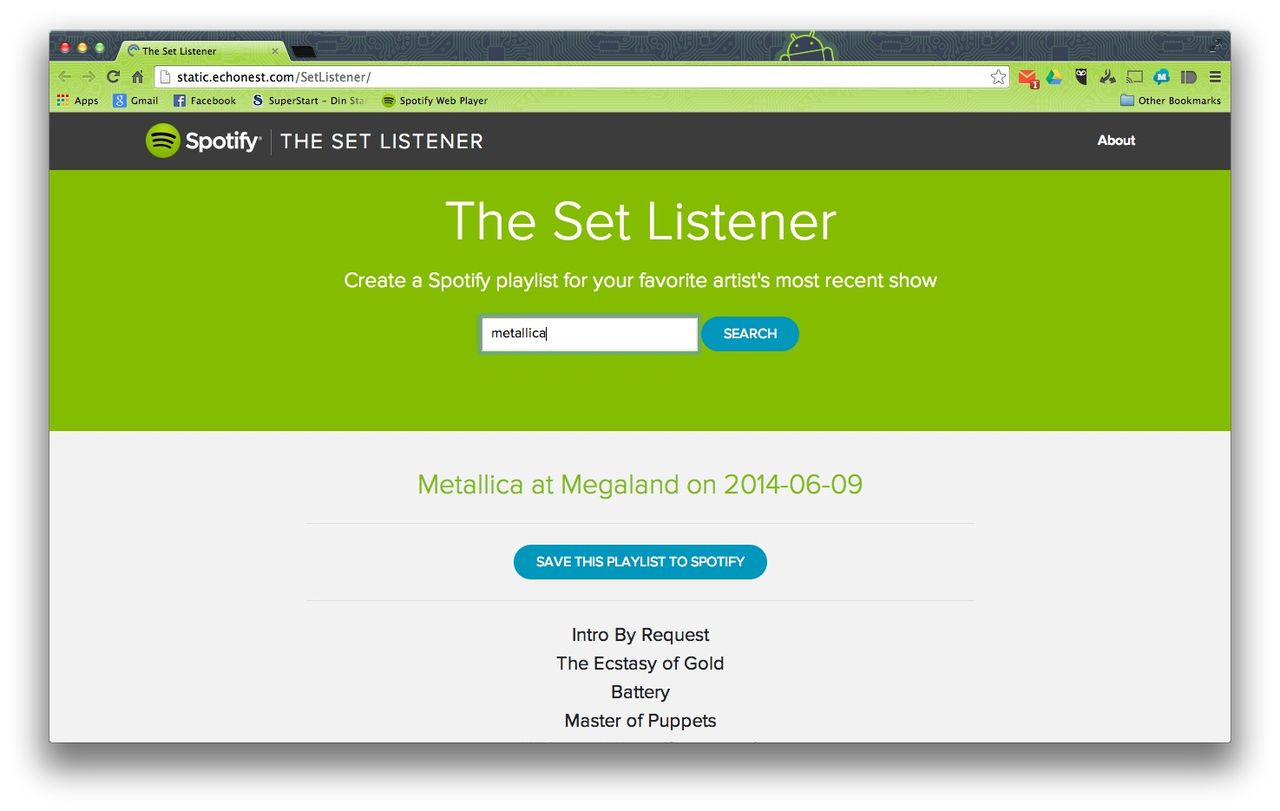The image size is (1280, 811).
Task: Open the Google Drive extension icon
Action: point(1054,77)
